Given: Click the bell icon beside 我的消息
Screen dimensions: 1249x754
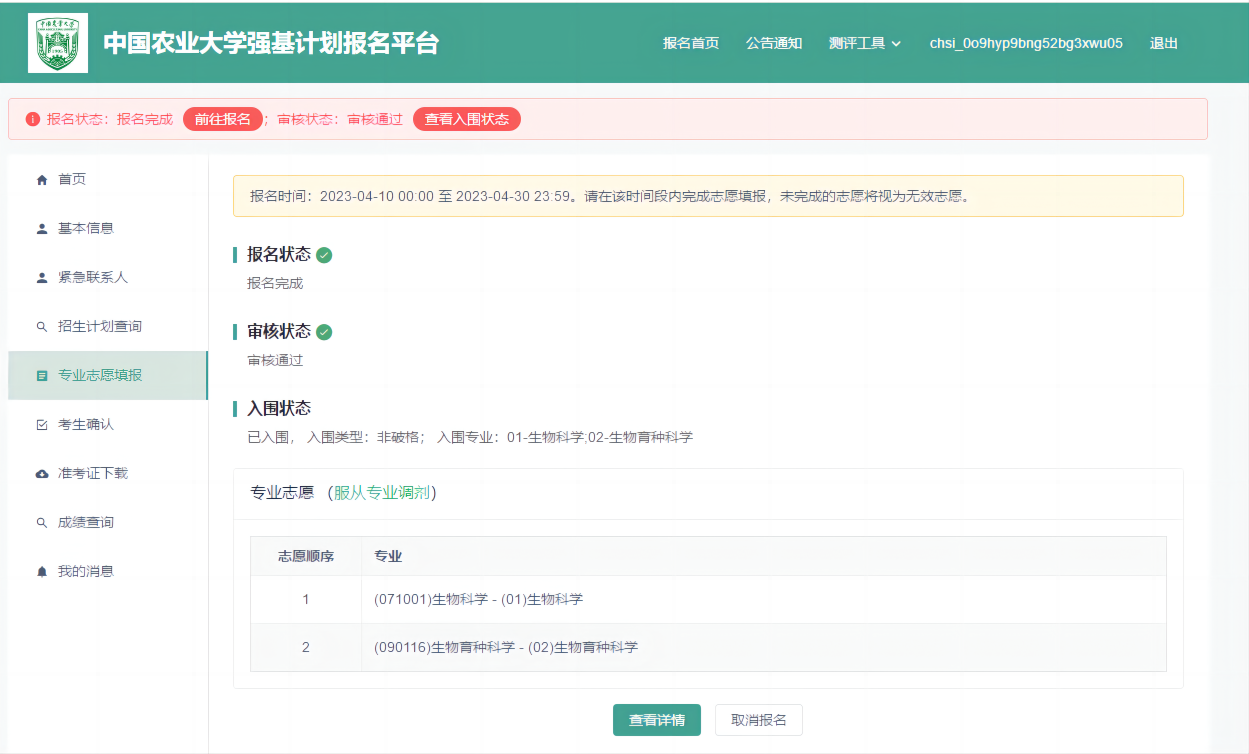Looking at the screenshot, I should pos(42,572).
